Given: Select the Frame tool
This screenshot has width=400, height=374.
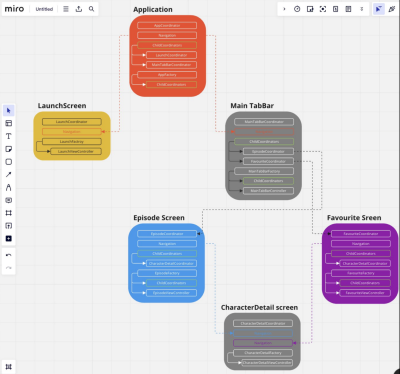Looking at the screenshot, I should [9, 213].
